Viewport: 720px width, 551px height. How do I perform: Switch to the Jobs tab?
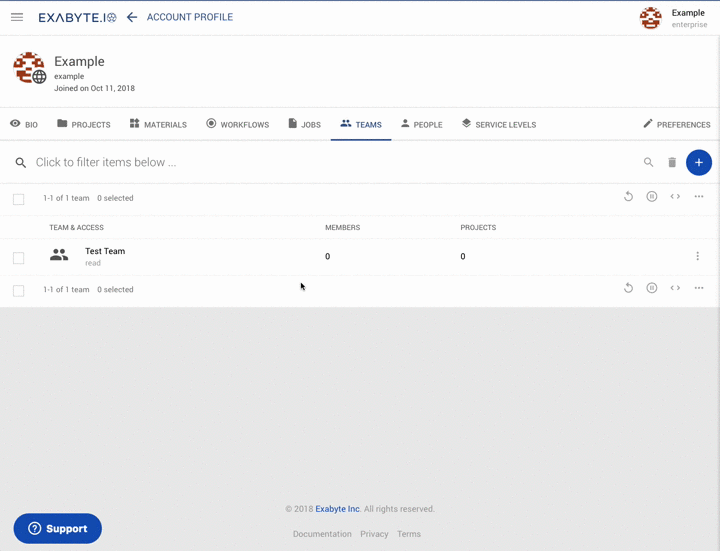point(304,124)
